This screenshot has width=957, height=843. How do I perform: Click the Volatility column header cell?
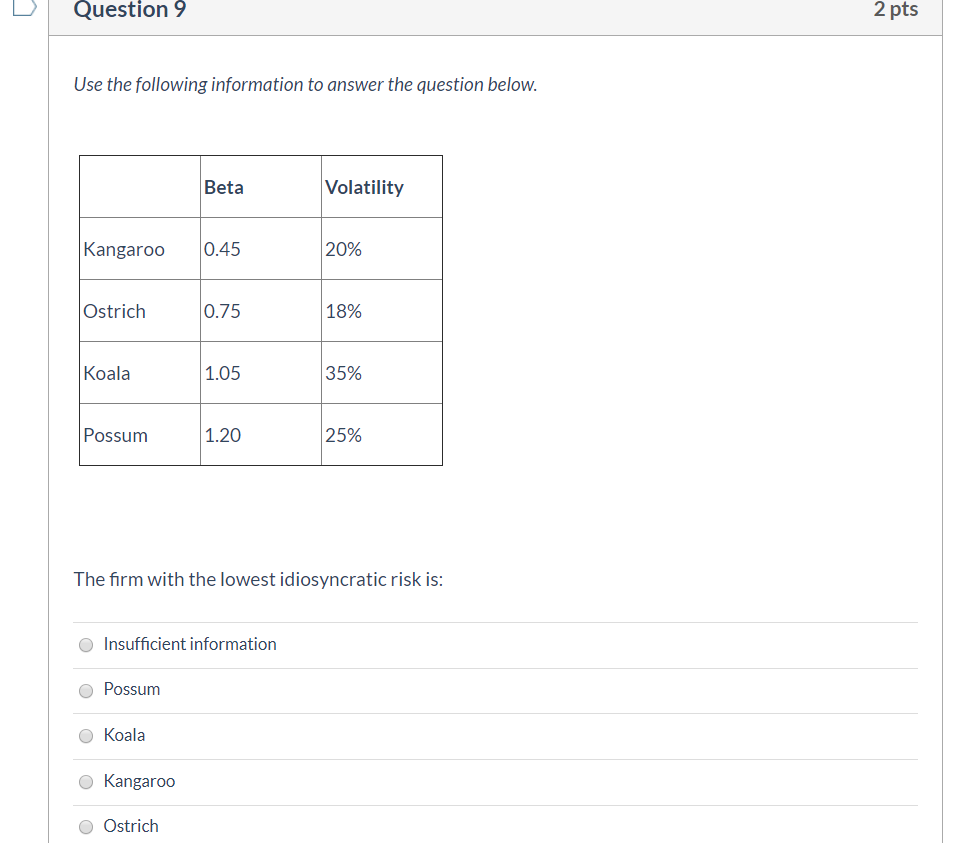(364, 187)
